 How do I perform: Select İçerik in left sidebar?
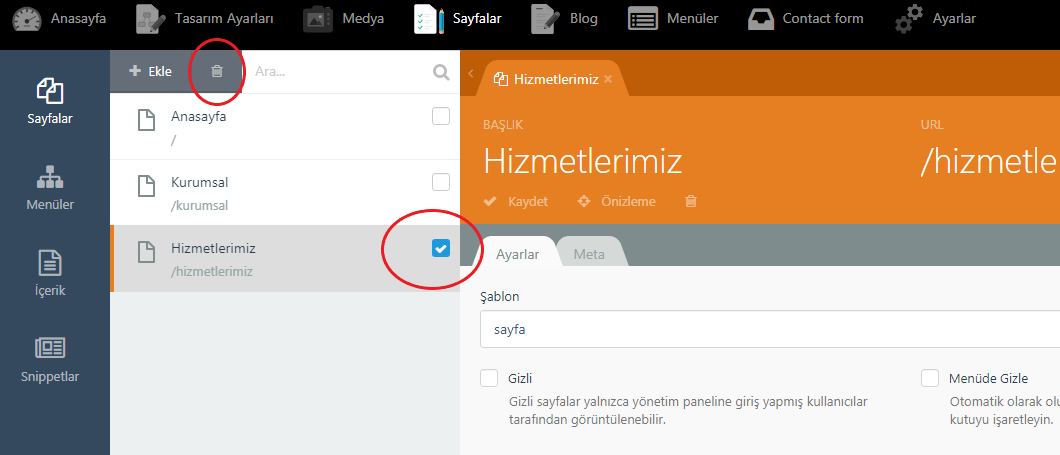(50, 273)
